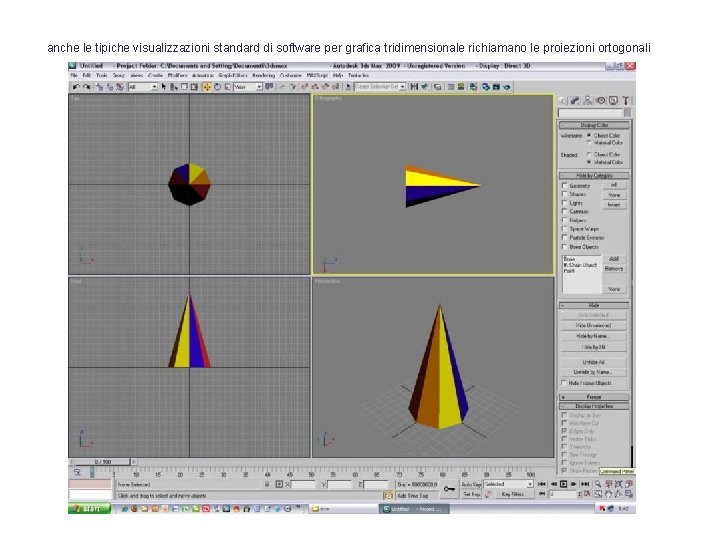
Task: Tick the Lights hide-by-category checkbox
Action: click(564, 203)
